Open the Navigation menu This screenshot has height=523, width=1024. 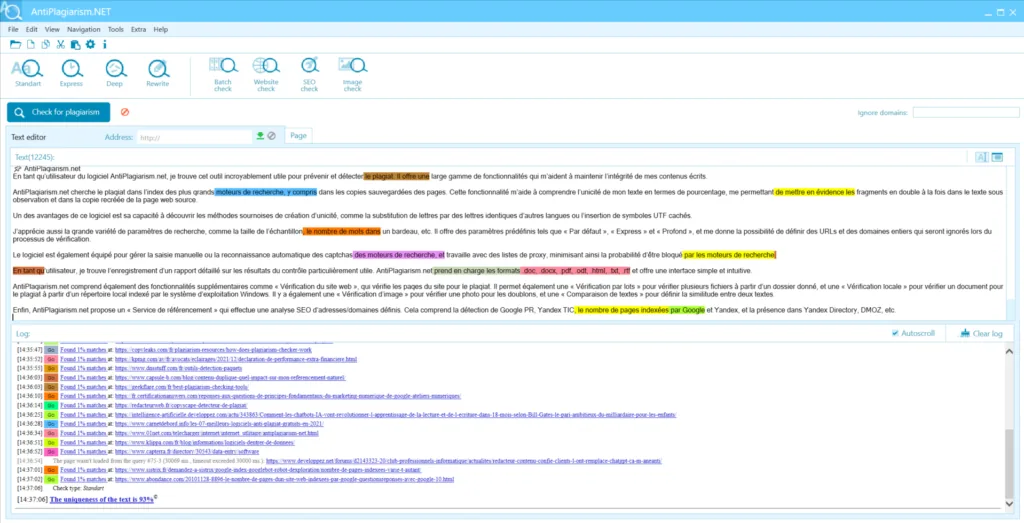[84, 29]
